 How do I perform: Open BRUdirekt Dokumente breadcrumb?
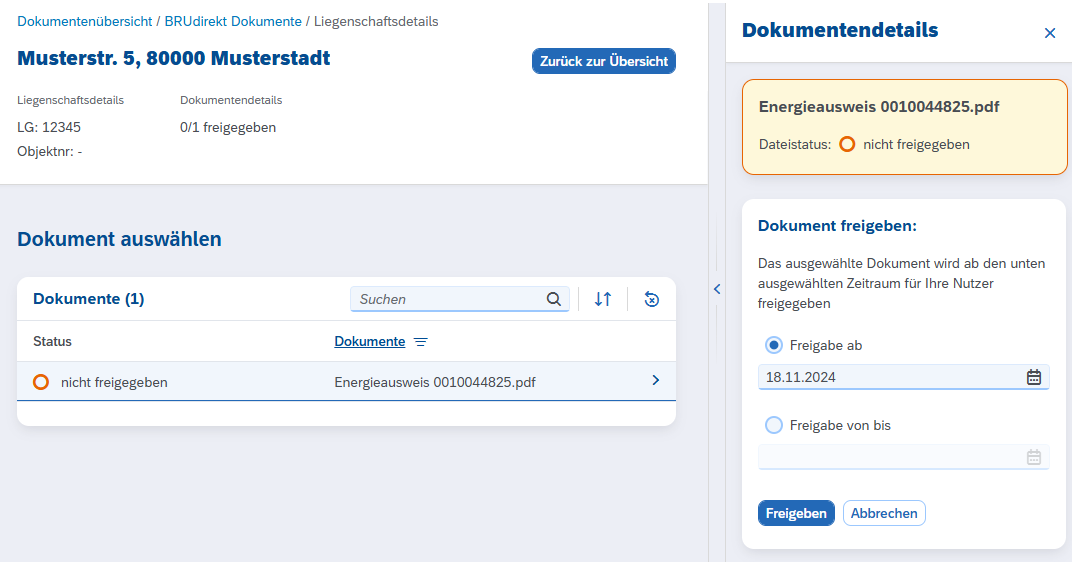(233, 21)
